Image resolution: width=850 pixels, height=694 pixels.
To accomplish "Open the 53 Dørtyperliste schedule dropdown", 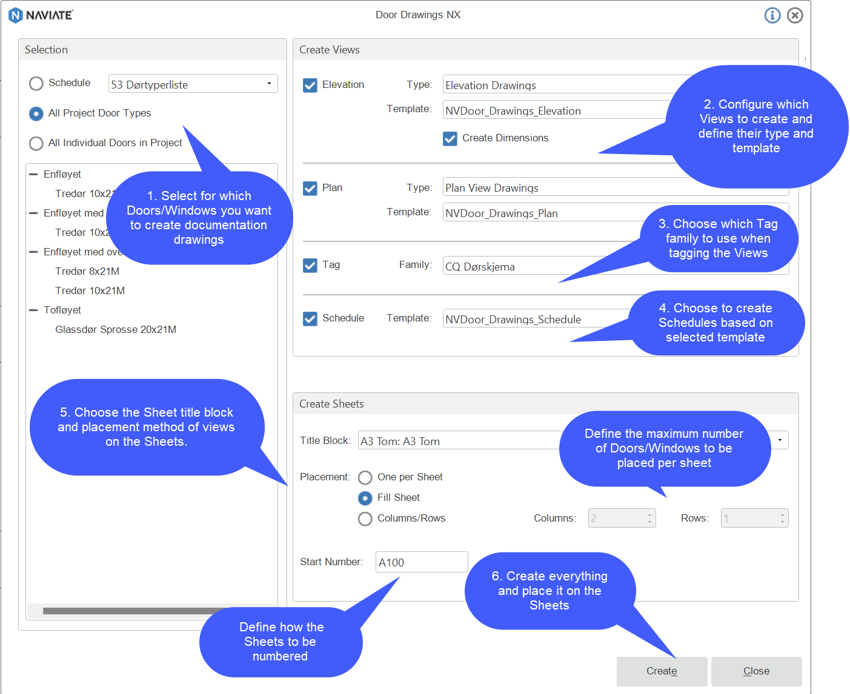I will coord(193,84).
